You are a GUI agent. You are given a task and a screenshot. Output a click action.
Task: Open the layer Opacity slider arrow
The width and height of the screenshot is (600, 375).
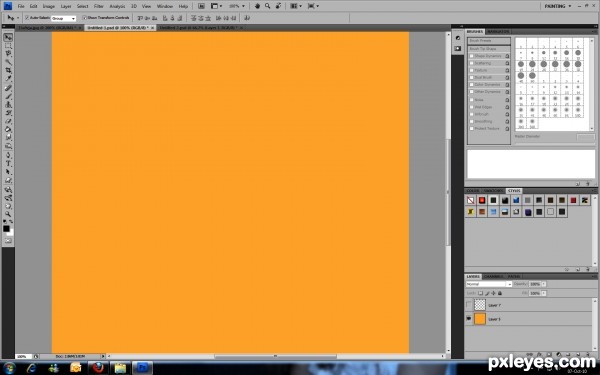(544, 284)
